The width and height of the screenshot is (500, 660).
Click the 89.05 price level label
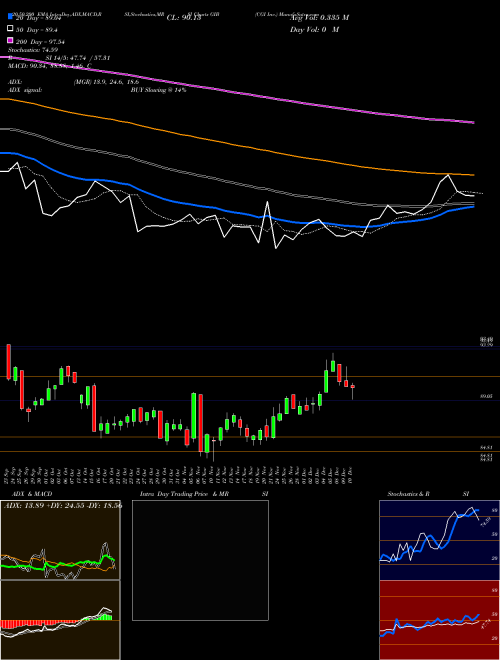[x=486, y=397]
